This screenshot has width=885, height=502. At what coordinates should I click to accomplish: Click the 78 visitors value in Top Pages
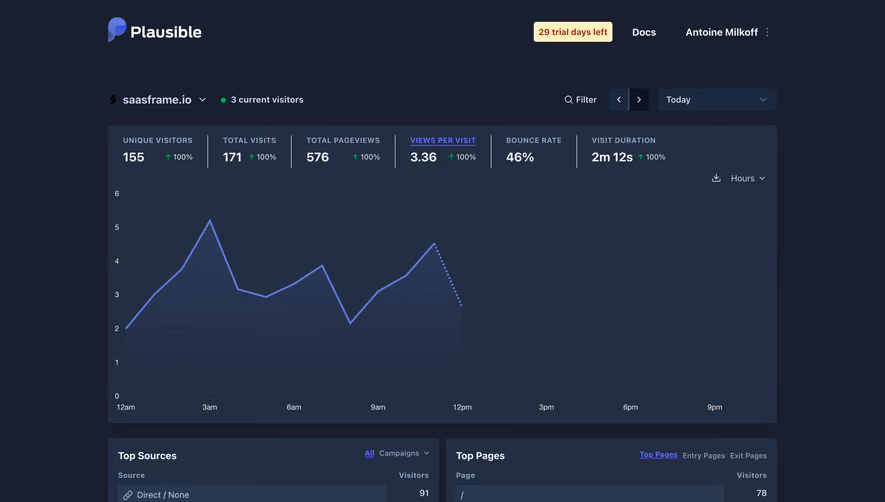[x=761, y=493]
